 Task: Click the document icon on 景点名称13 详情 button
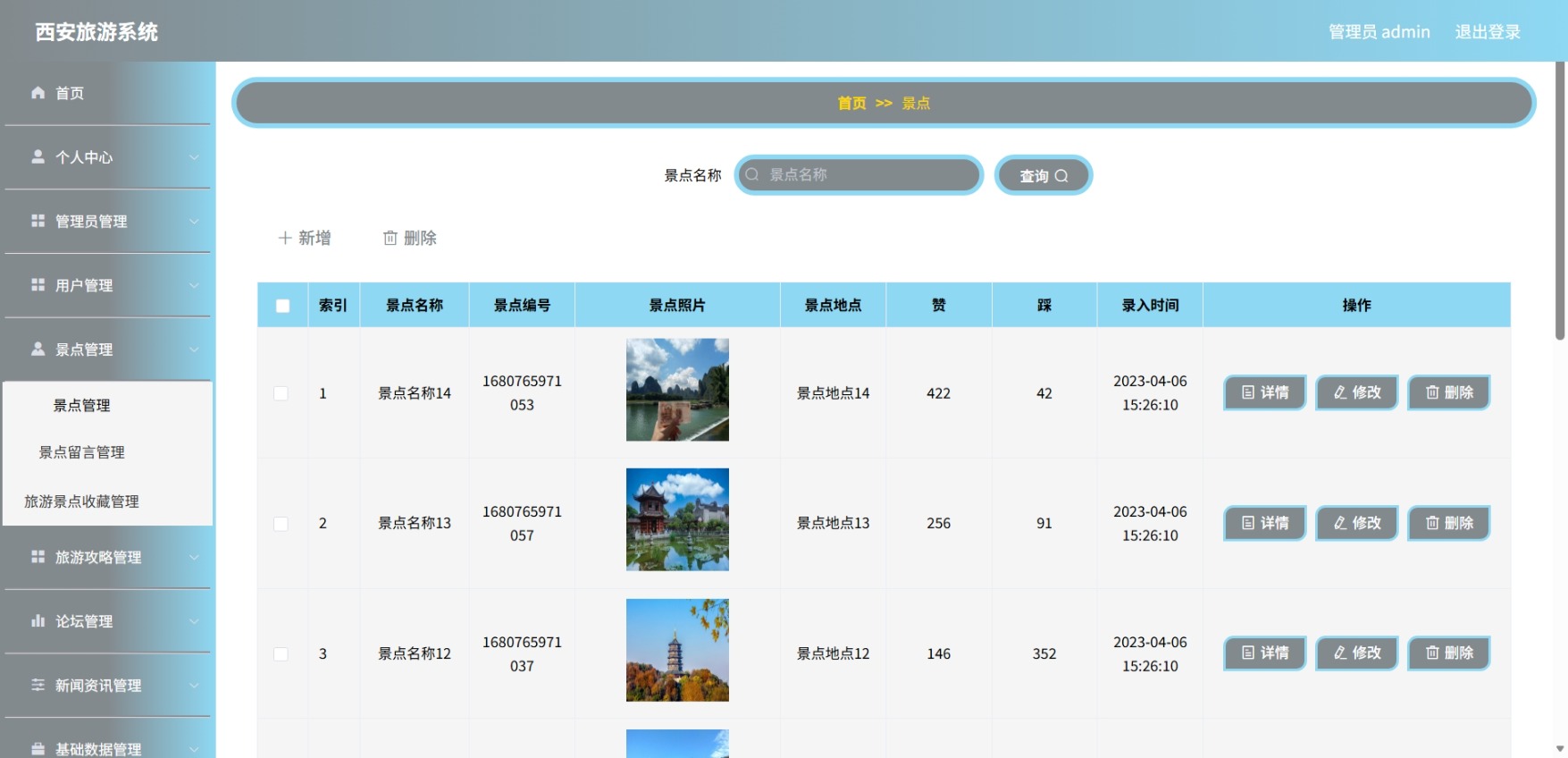pos(1248,523)
